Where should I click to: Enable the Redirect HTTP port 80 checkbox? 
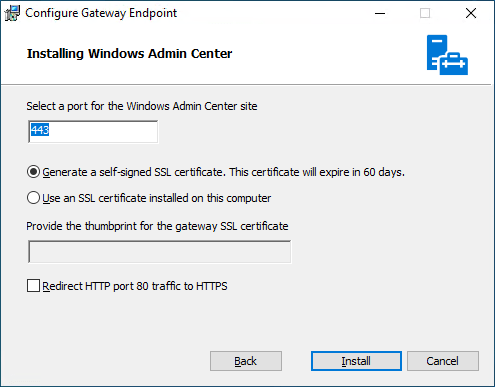click(33, 286)
